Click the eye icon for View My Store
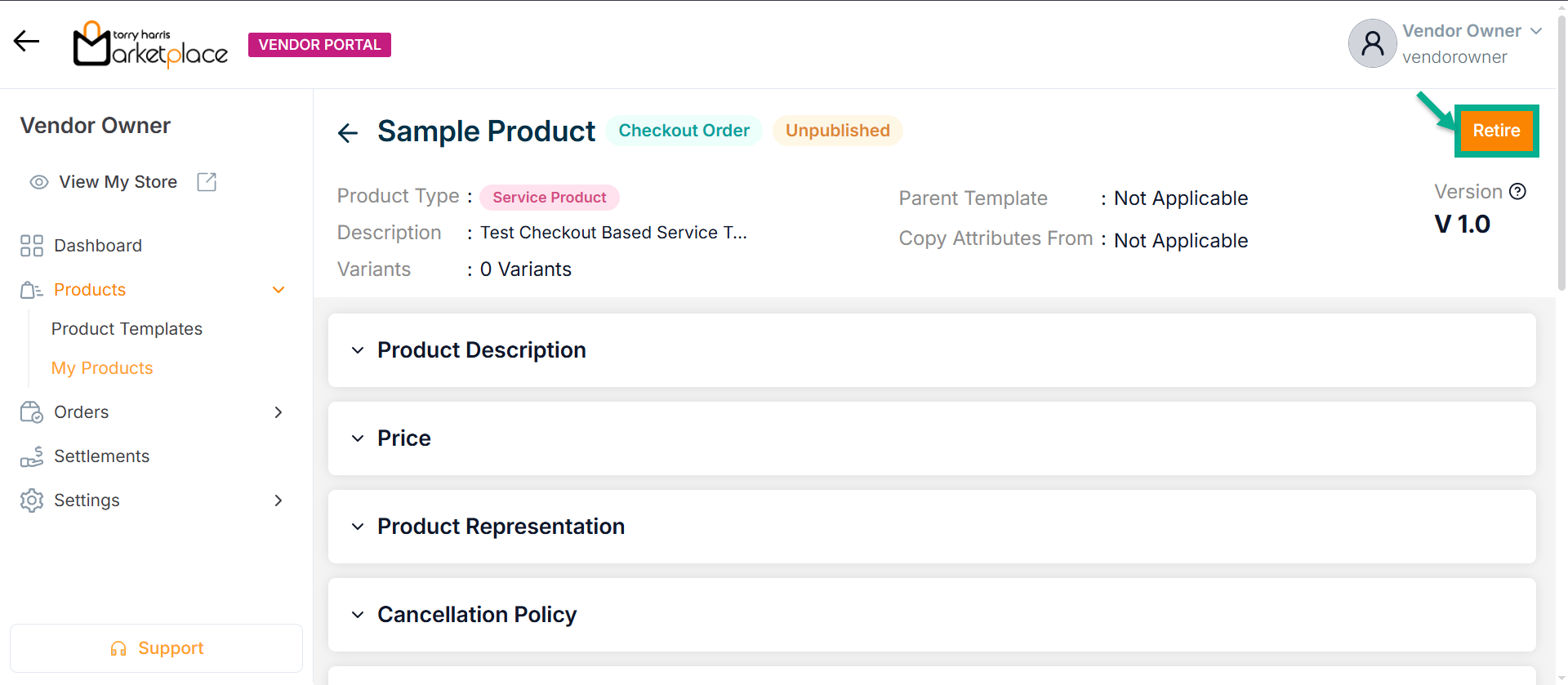The image size is (1568, 685). [39, 182]
